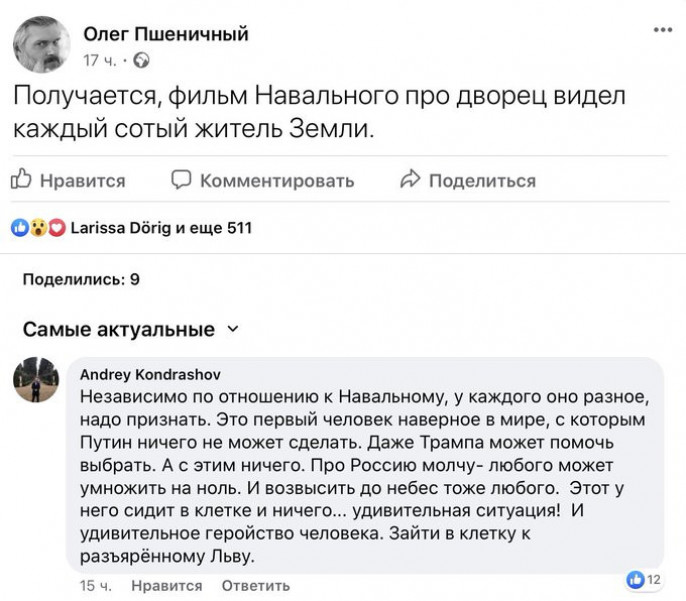Click the thumbs-up Нравится icon under post
The width and height of the screenshot is (686, 601).
21,180
